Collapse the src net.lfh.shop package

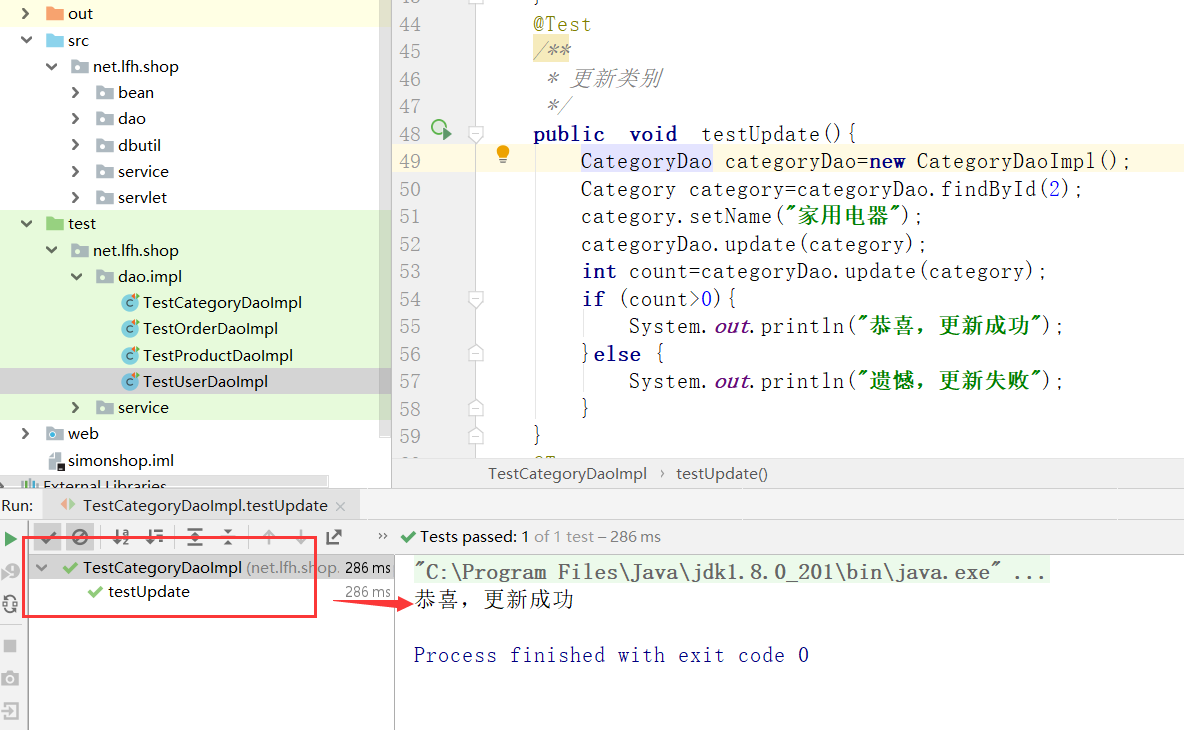pos(51,66)
